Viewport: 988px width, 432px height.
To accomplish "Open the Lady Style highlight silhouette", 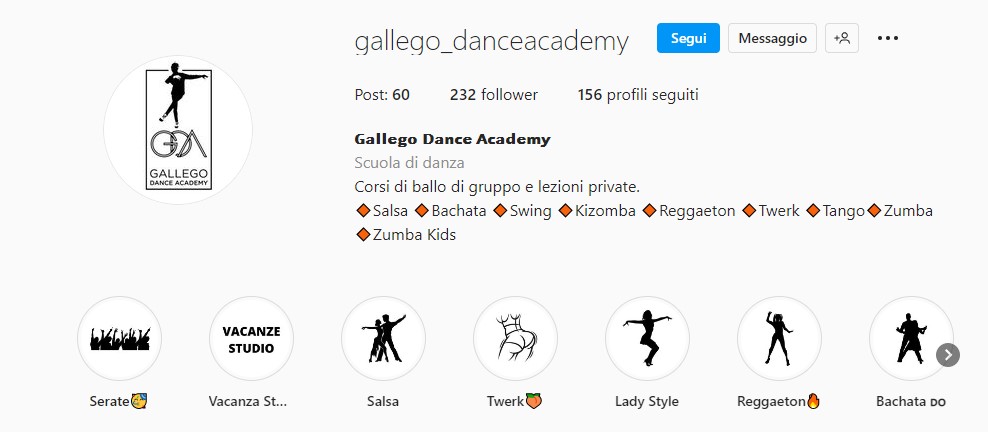I will click(x=647, y=339).
